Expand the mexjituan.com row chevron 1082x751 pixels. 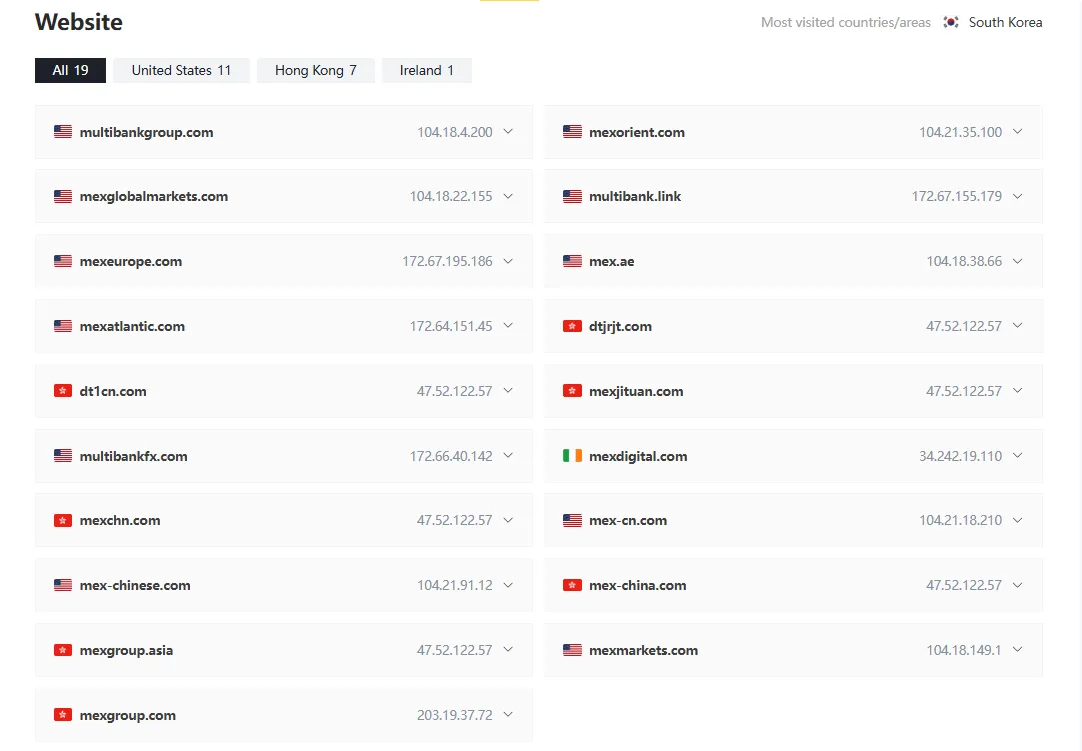pos(1017,391)
